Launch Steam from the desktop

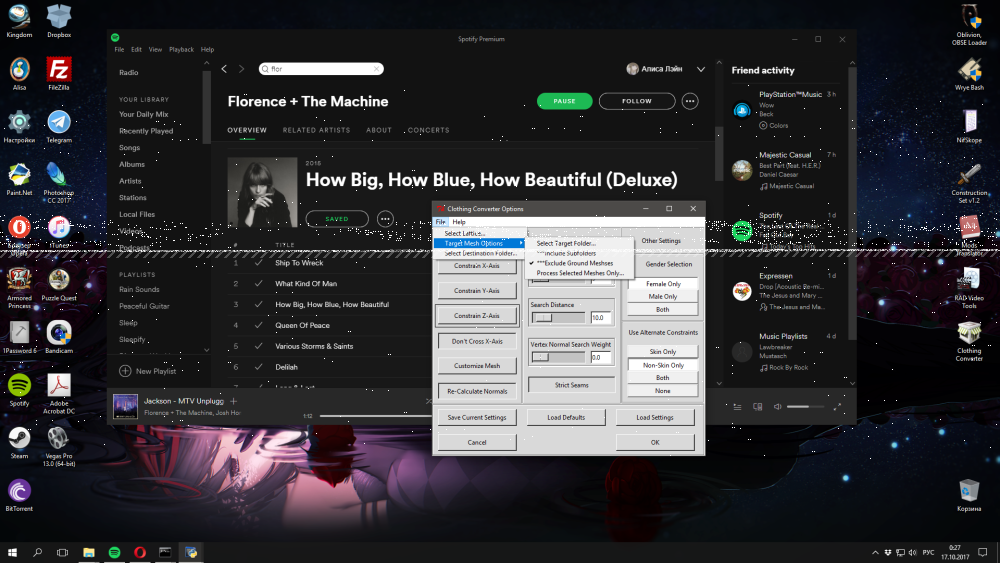click(x=19, y=442)
